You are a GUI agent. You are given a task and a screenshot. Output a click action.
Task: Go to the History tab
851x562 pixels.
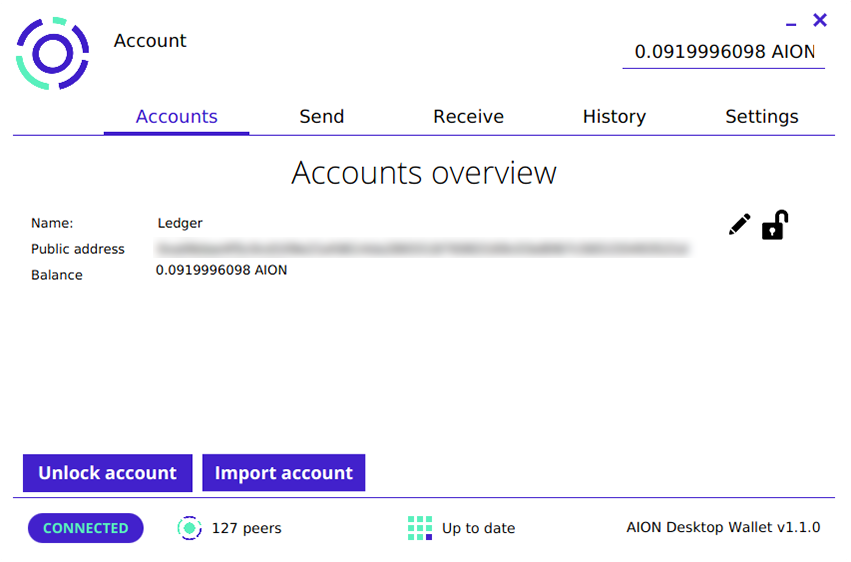pos(614,117)
